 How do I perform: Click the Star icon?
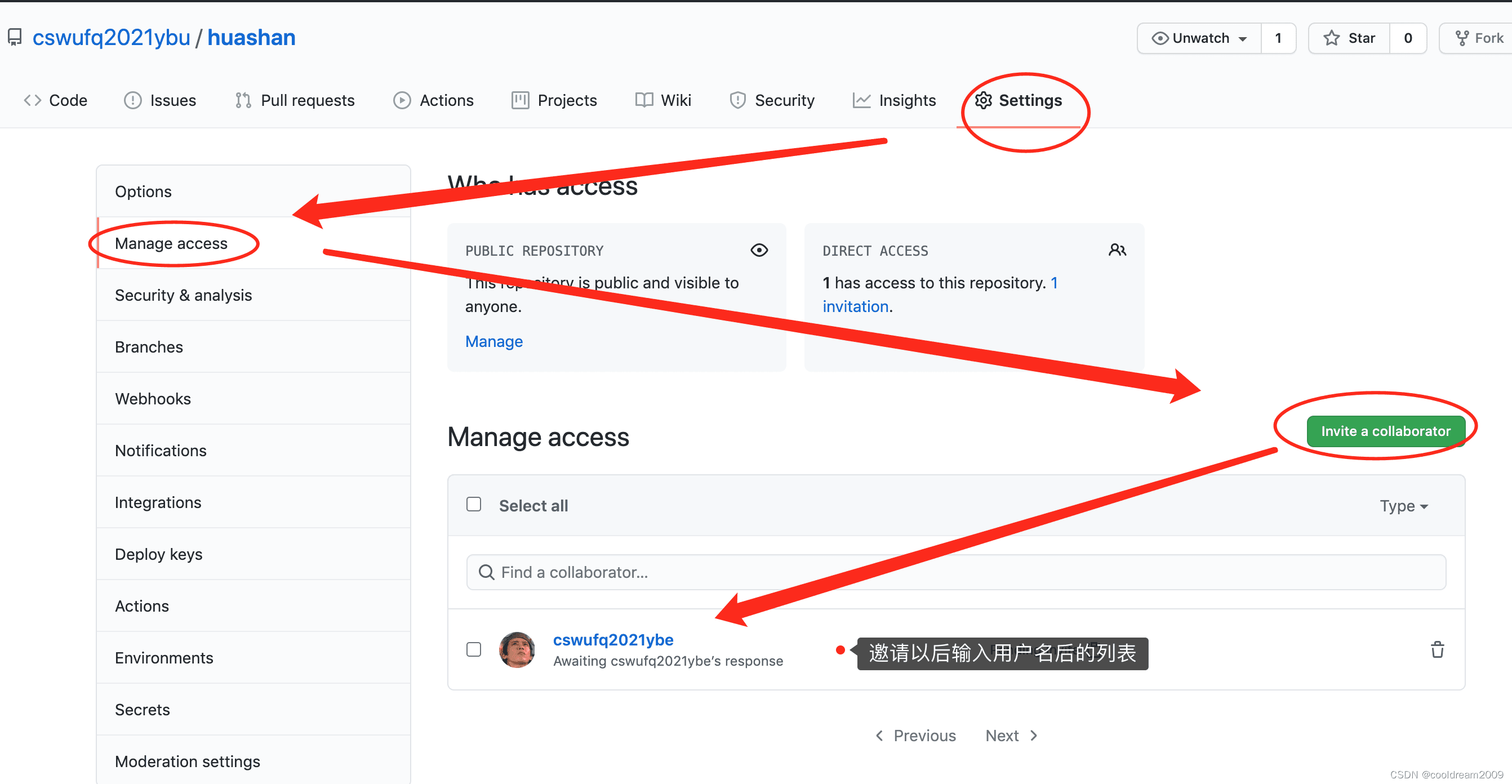click(x=1331, y=38)
